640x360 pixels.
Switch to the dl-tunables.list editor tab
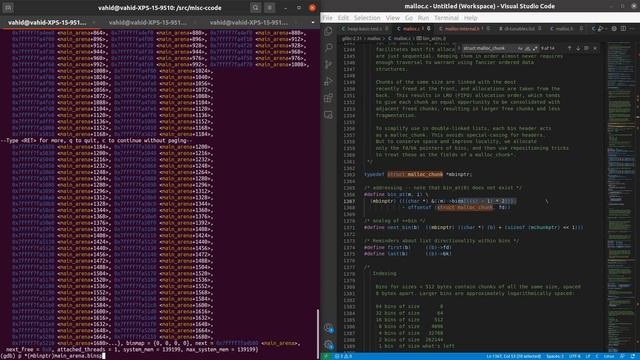(x=519, y=29)
